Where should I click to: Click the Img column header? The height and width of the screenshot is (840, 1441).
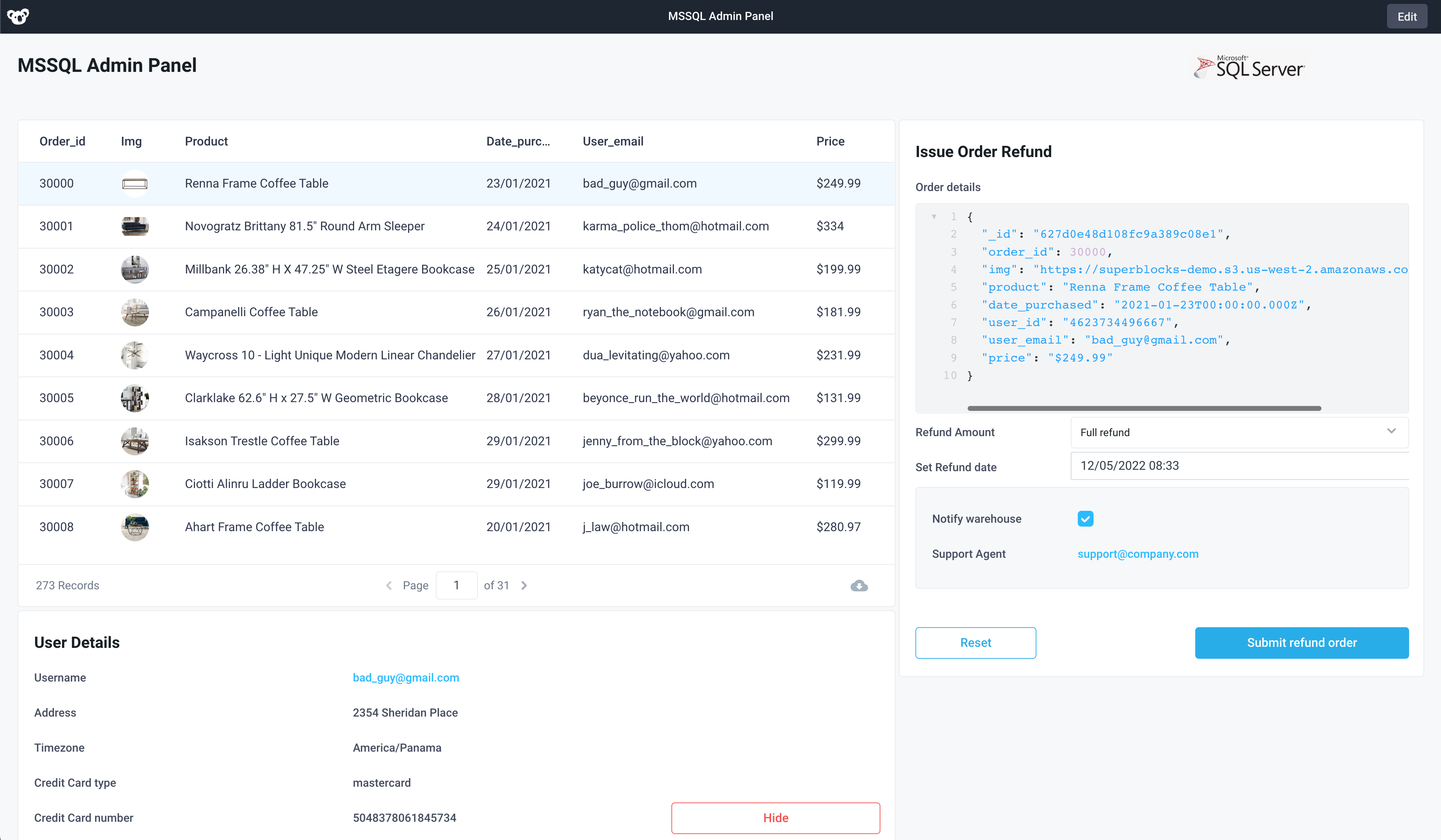[131, 141]
